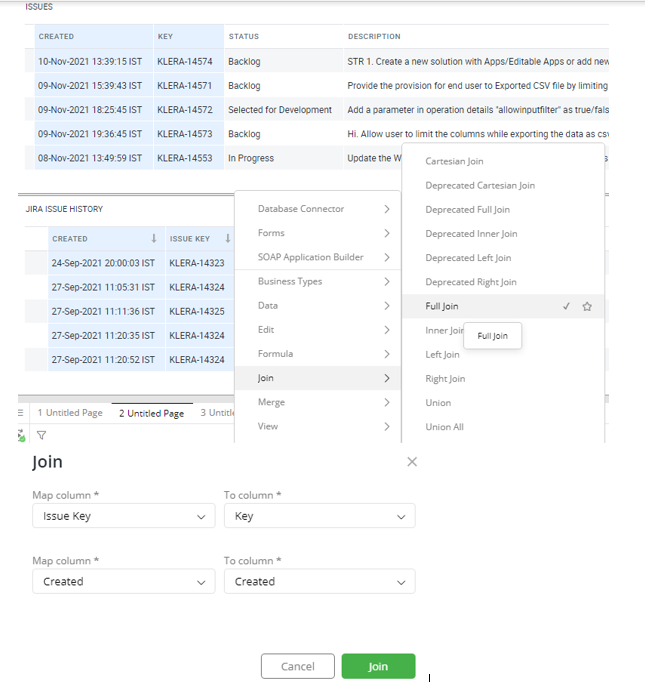This screenshot has width=645, height=682.
Task: Click the filter funnel icon below the page tabs
Action: tap(41, 435)
